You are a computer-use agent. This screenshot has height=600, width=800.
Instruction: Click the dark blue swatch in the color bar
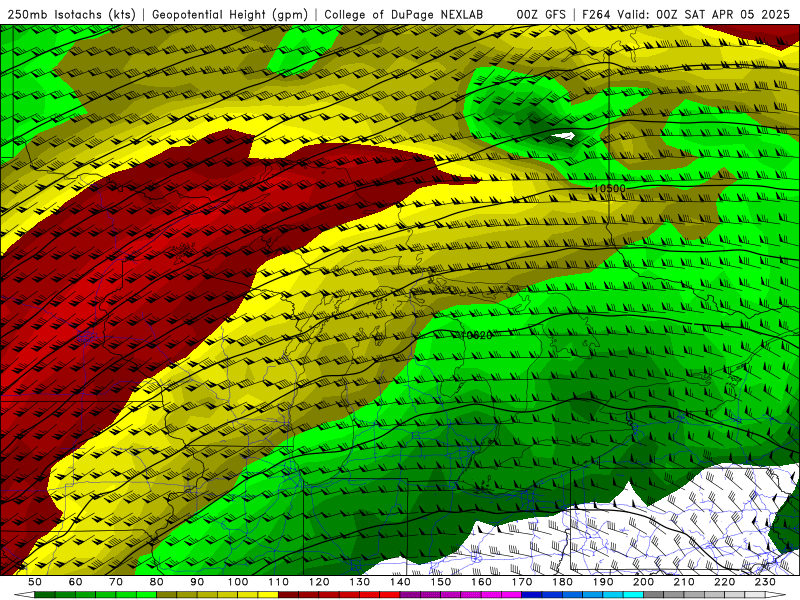[532, 595]
